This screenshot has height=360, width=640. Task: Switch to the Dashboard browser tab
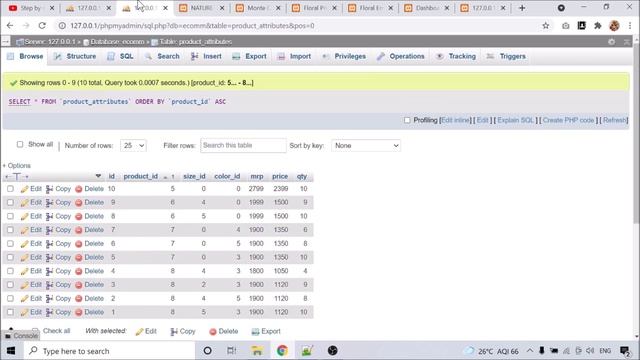pyautogui.click(x=427, y=8)
